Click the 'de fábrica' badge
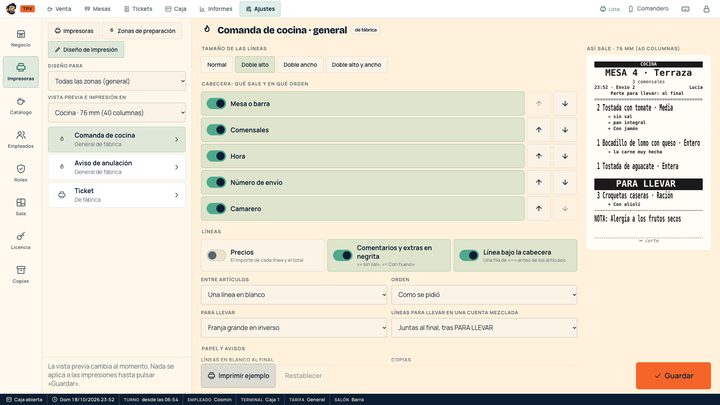Viewport: 720px width, 405px height. point(366,30)
